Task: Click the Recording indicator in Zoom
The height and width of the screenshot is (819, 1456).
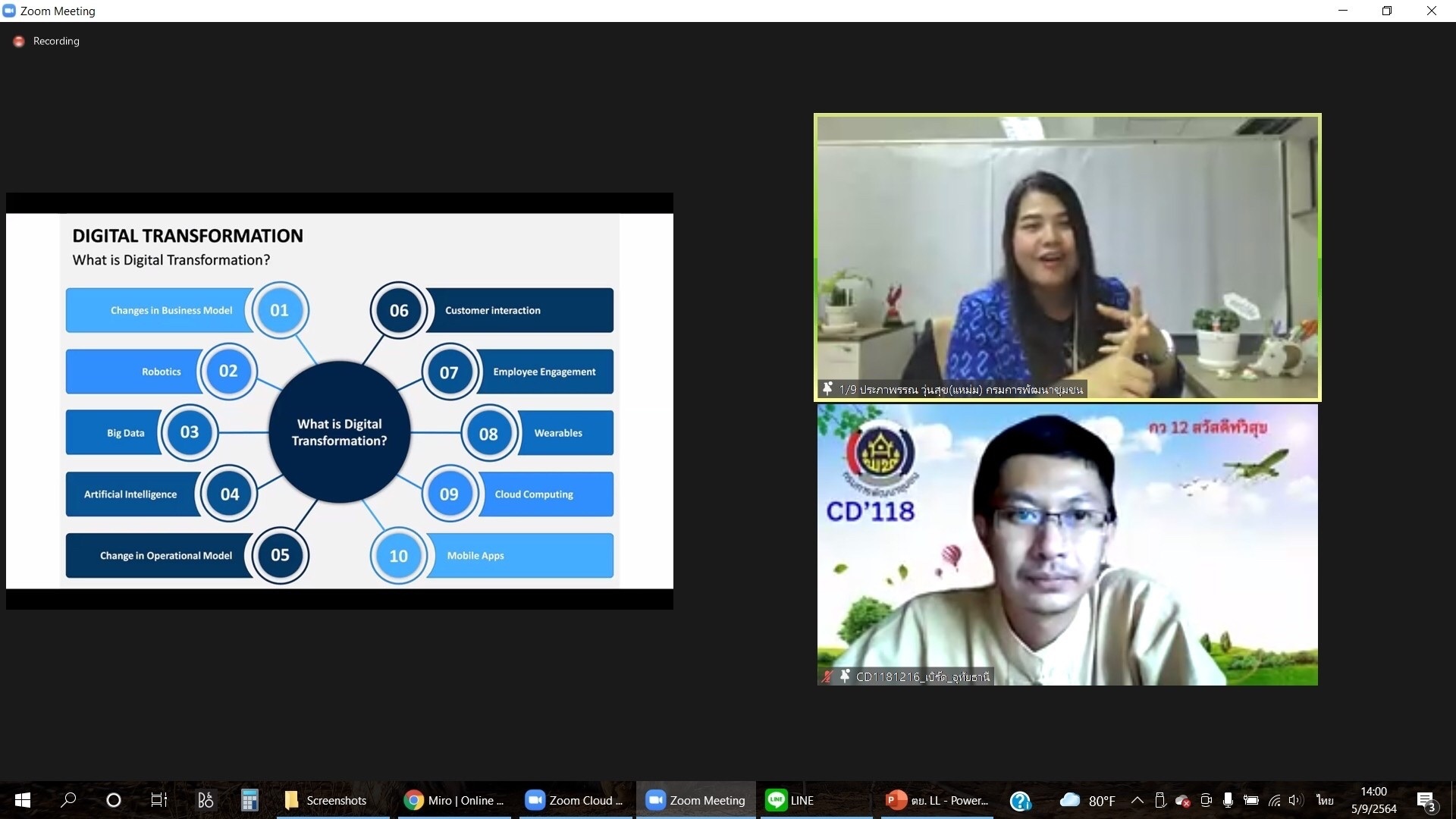Action: [45, 41]
